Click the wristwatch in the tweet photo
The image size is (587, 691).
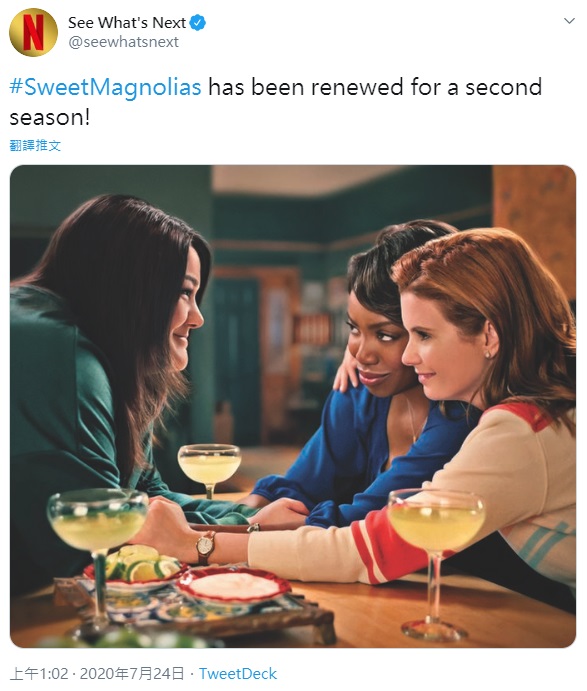[x=206, y=547]
